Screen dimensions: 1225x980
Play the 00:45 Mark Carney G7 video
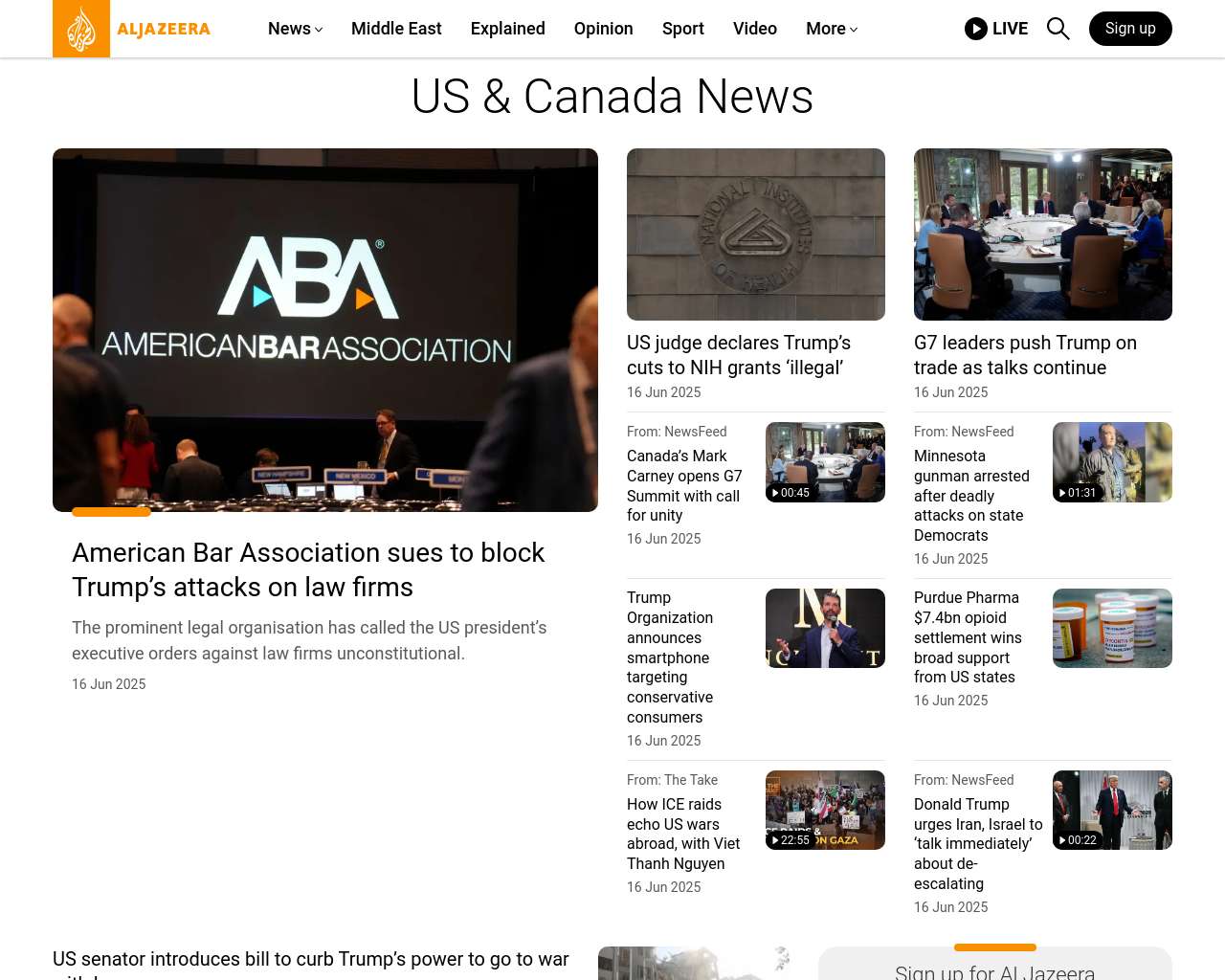[825, 462]
